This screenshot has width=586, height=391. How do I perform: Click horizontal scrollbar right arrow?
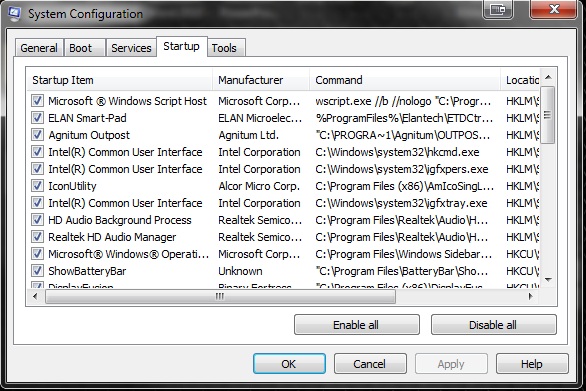click(x=531, y=296)
